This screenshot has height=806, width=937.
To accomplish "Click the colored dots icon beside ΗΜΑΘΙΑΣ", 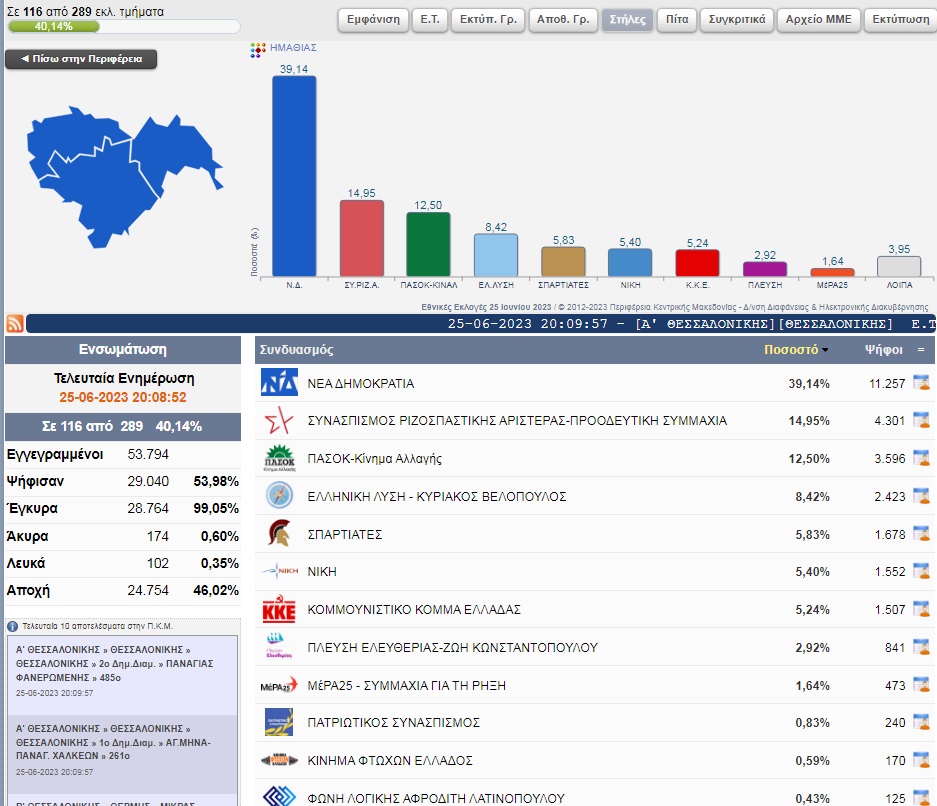I will coord(258,48).
